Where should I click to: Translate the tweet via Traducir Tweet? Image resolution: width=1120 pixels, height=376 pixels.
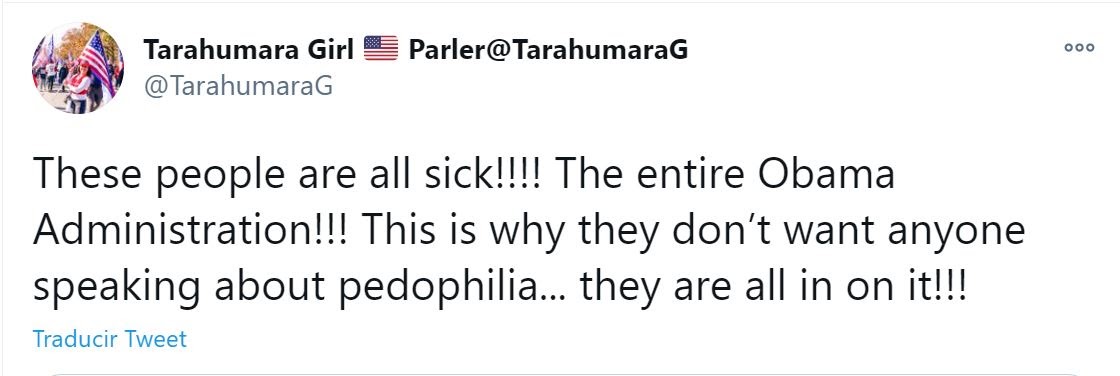(x=109, y=338)
